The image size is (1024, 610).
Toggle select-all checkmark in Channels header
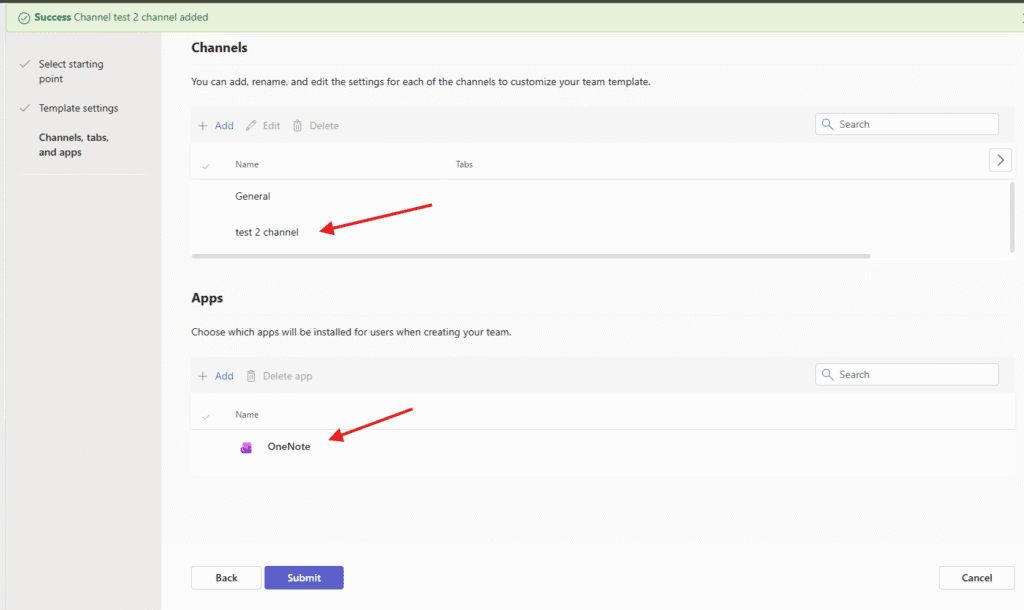(x=206, y=165)
